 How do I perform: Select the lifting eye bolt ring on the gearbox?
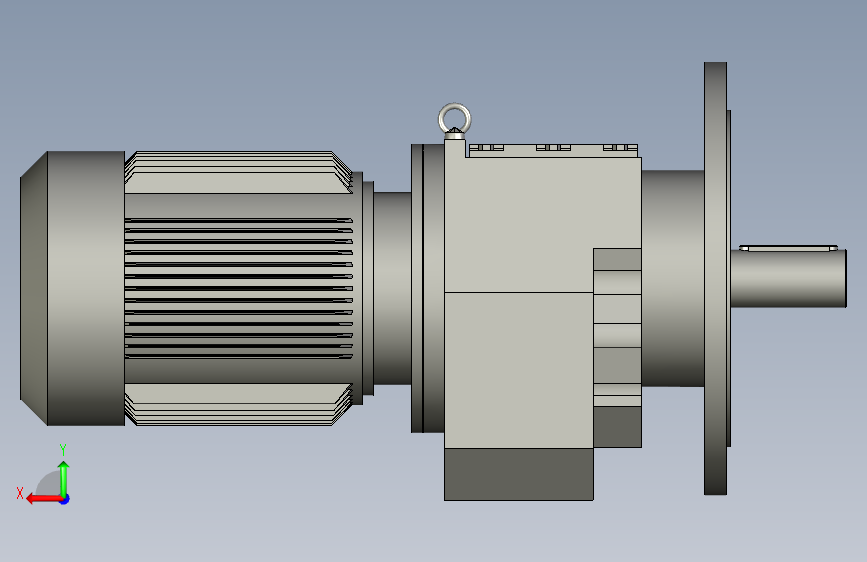(x=455, y=119)
